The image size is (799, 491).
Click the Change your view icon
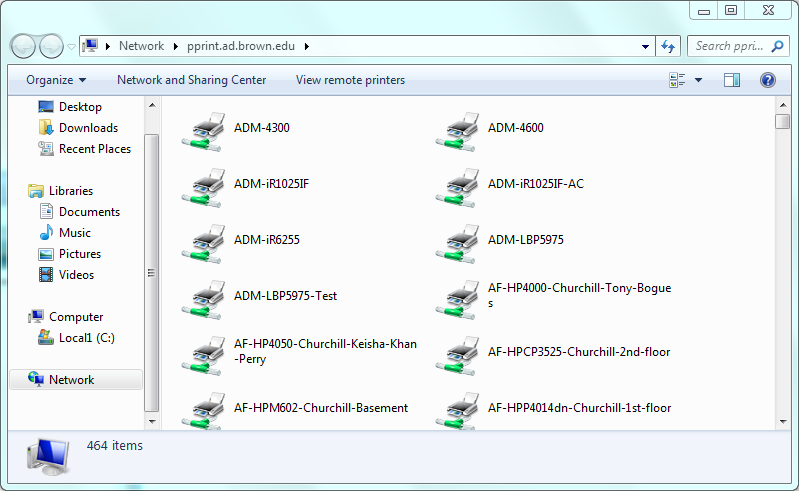pyautogui.click(x=677, y=80)
